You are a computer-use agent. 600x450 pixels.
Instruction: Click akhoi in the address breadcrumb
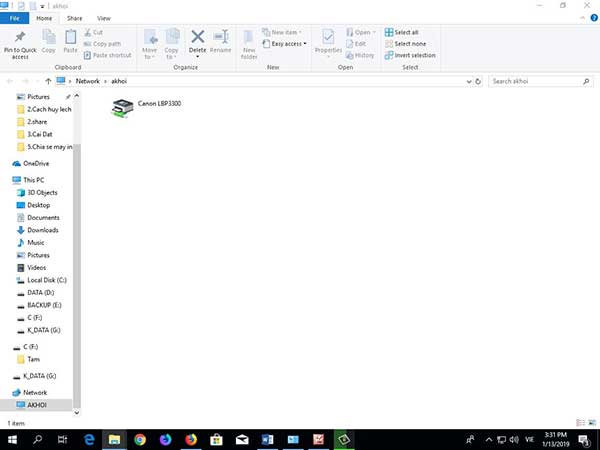(119, 81)
